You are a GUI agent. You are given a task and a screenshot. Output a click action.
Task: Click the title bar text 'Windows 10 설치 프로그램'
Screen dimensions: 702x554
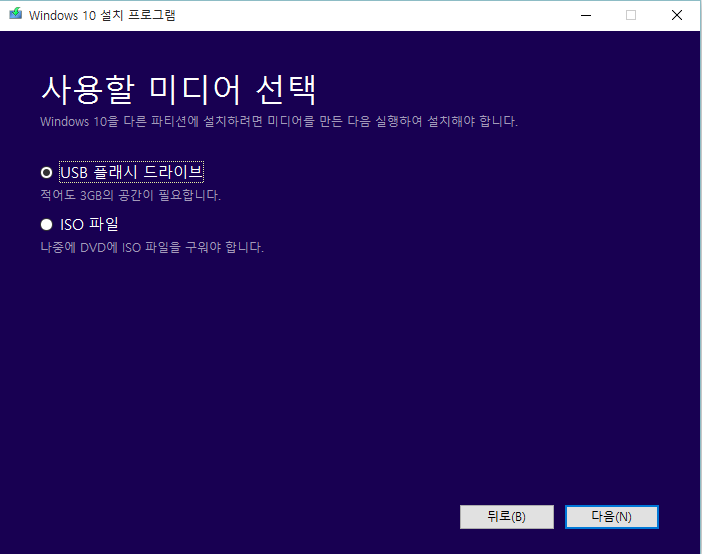pos(102,15)
